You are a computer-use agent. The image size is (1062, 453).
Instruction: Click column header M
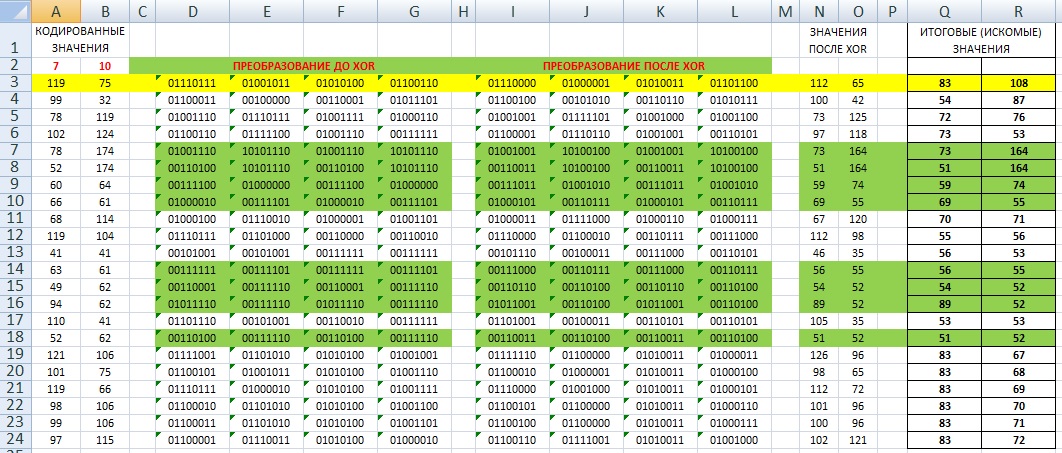pyautogui.click(x=784, y=11)
